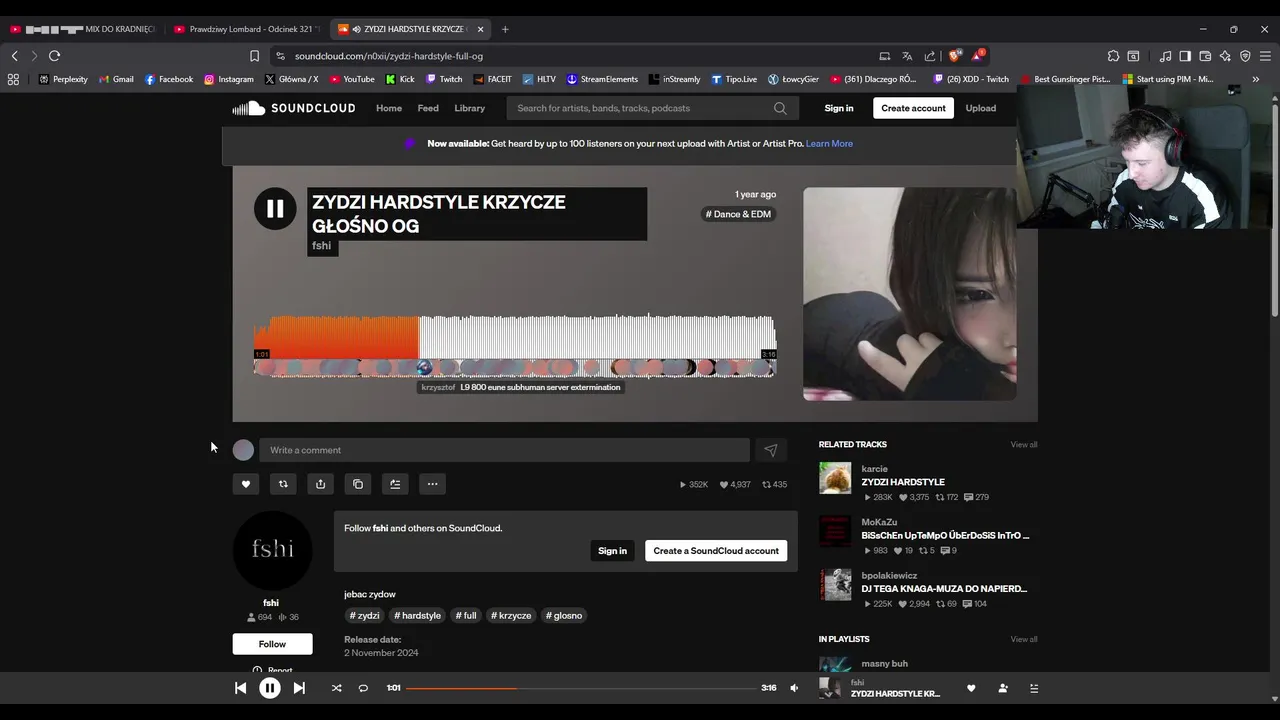Like the track using the heart below comments
The image size is (1280, 720).
(246, 484)
